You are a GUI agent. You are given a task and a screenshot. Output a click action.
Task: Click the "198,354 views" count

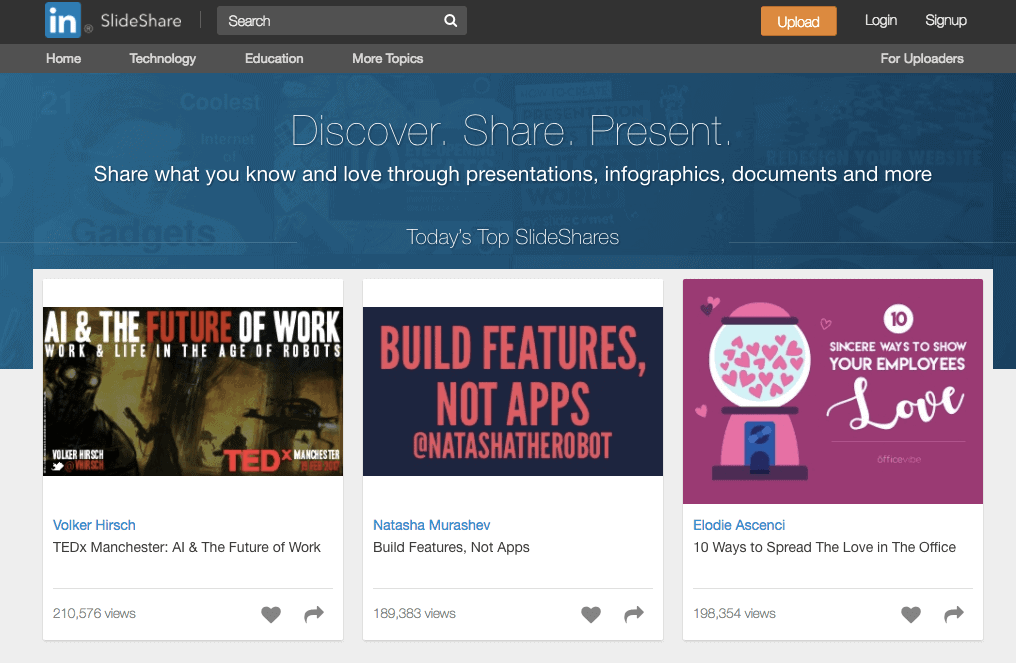735,613
